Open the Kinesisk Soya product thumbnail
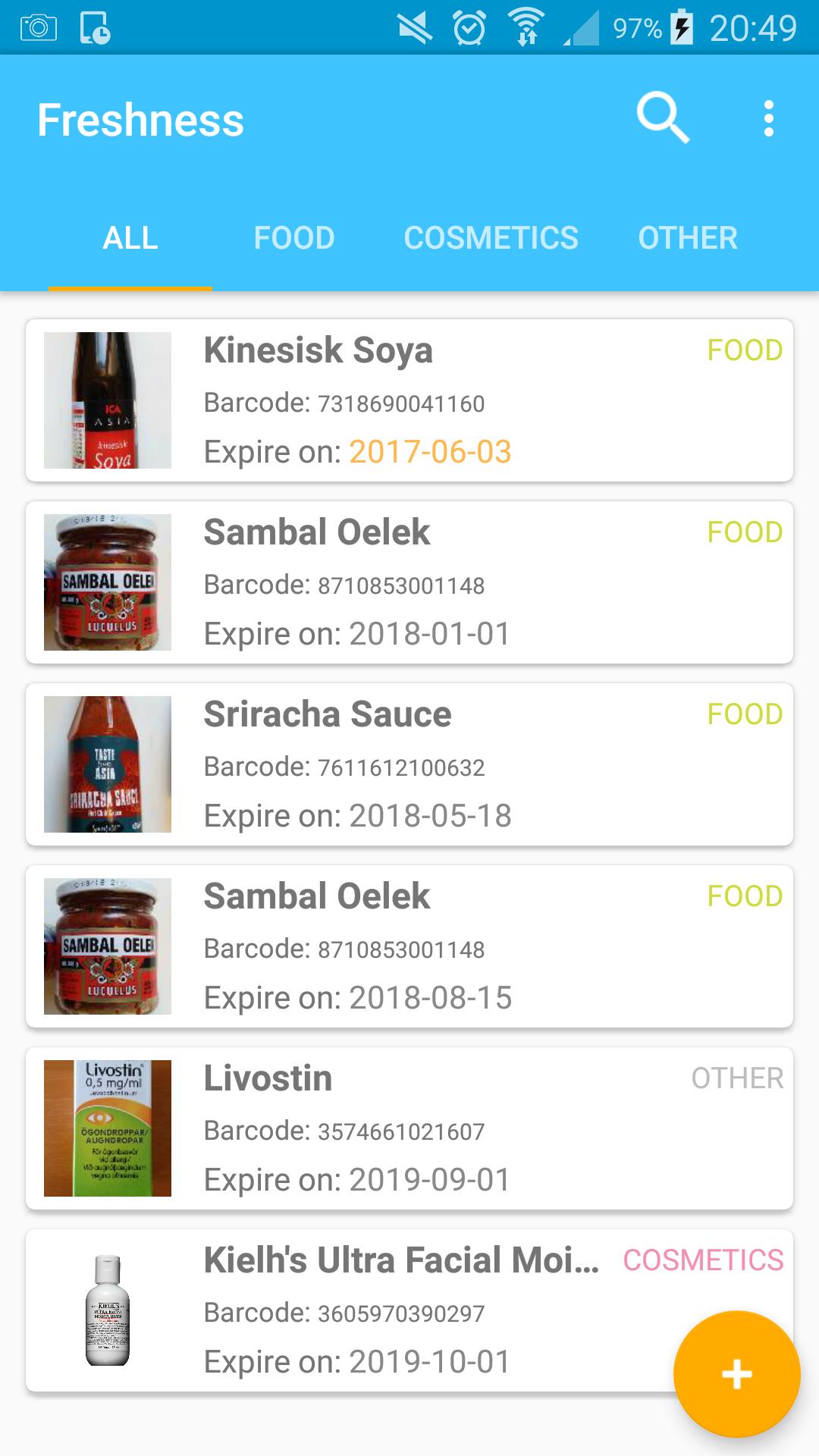819x1456 pixels. (108, 400)
